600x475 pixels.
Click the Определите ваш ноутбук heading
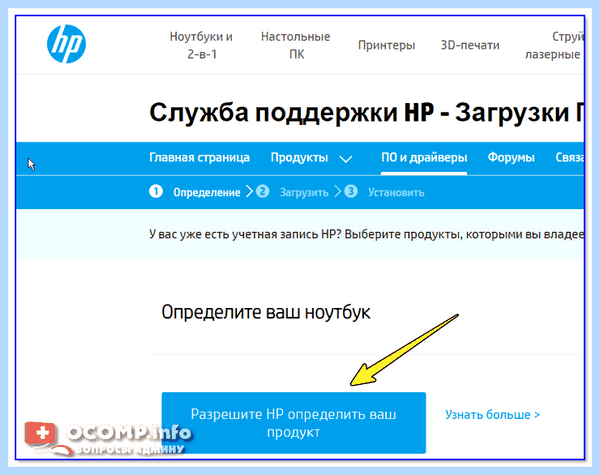point(266,312)
